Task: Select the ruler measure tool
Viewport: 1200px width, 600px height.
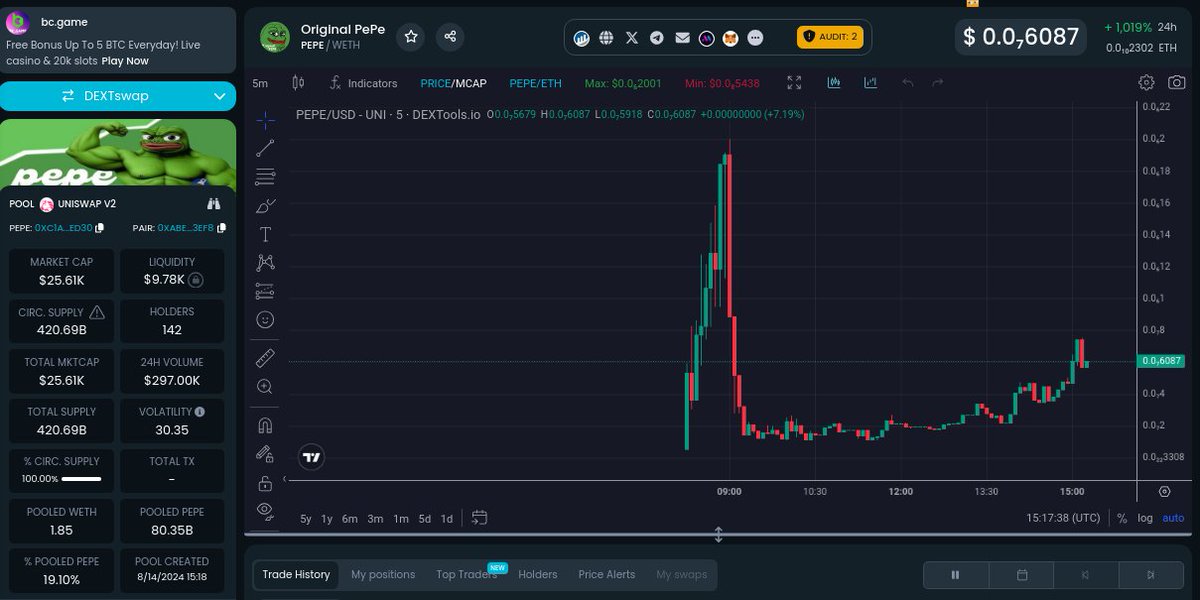Action: click(x=265, y=357)
